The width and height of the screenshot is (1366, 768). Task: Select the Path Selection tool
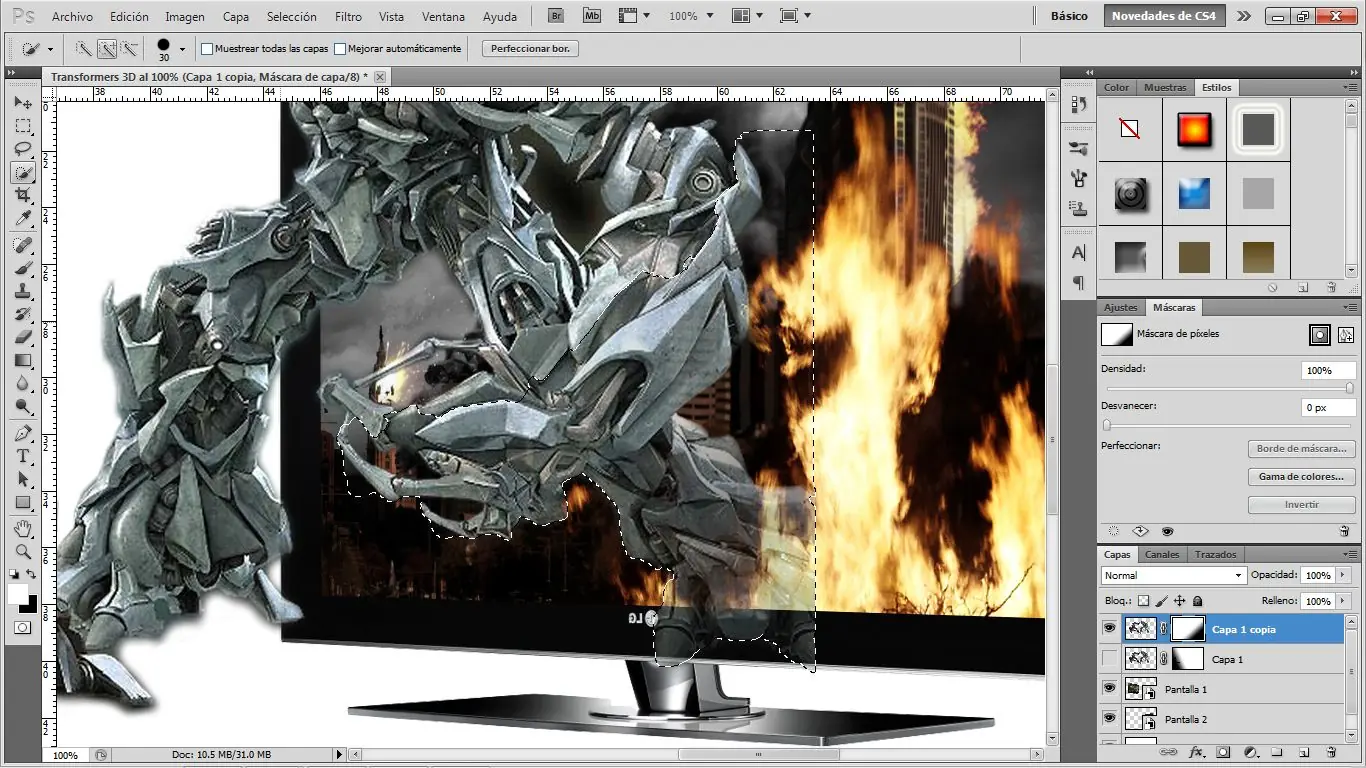(x=22, y=479)
